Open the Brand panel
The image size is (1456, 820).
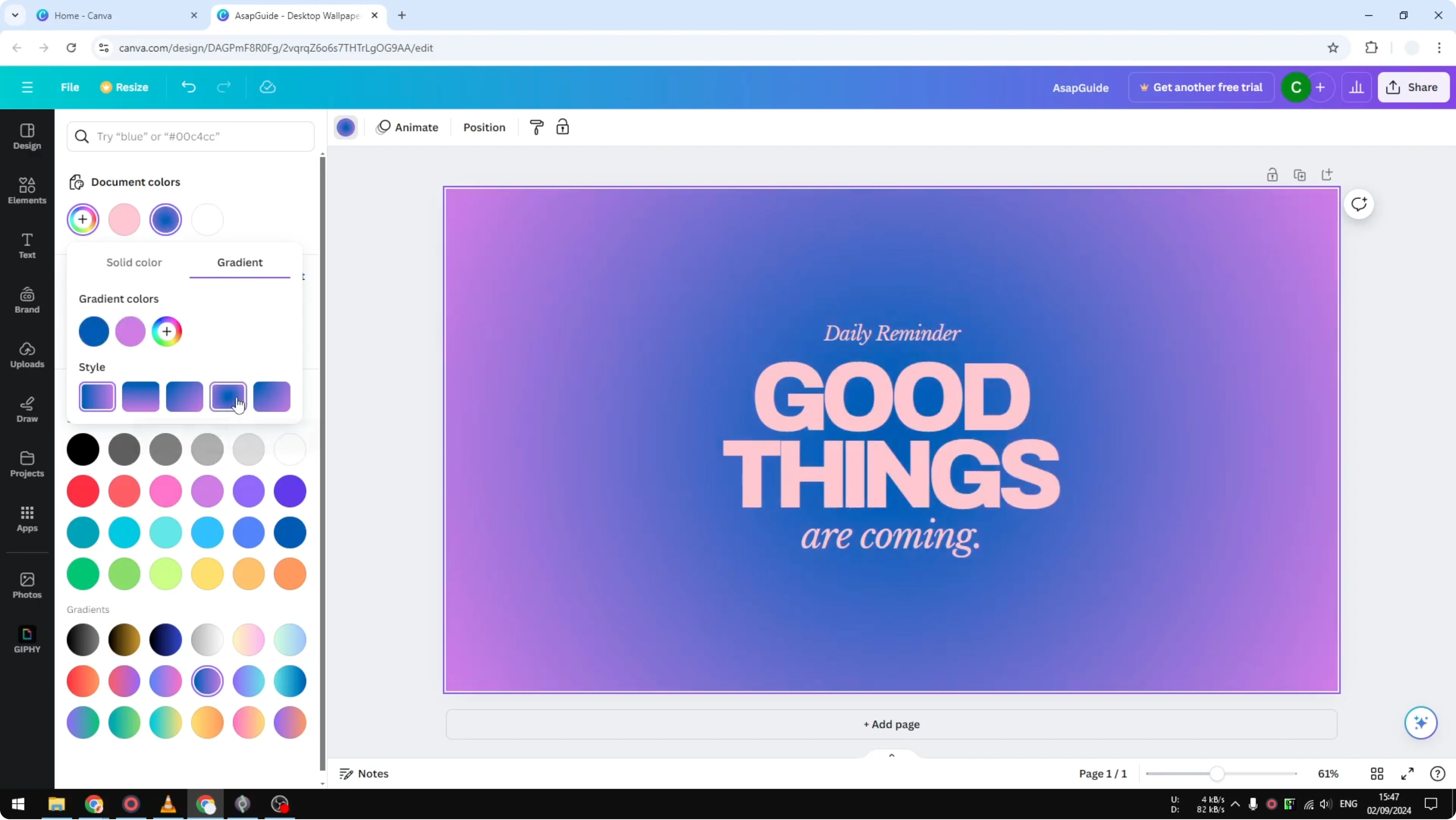tap(27, 300)
